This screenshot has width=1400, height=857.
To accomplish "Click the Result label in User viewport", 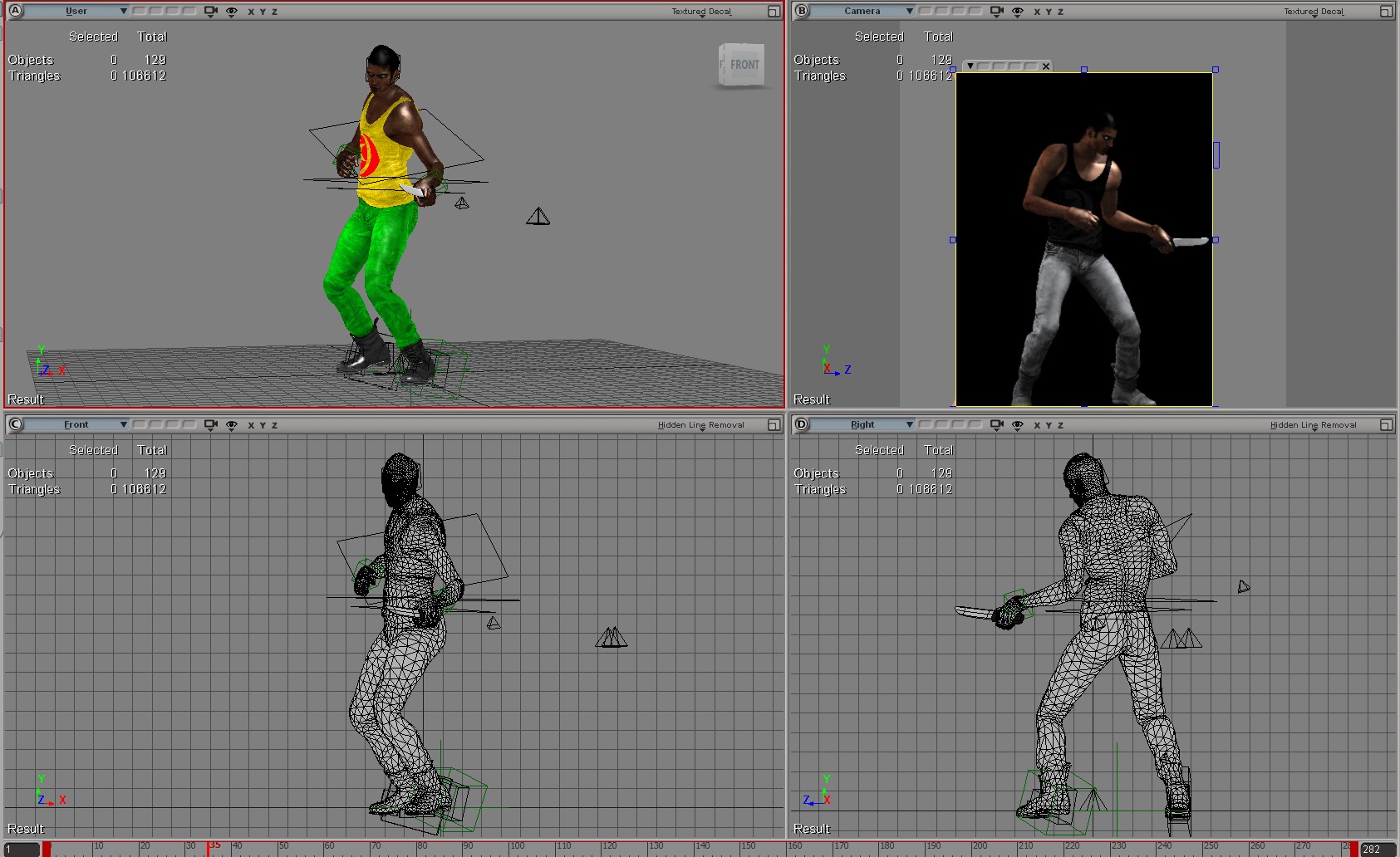I will point(26,399).
